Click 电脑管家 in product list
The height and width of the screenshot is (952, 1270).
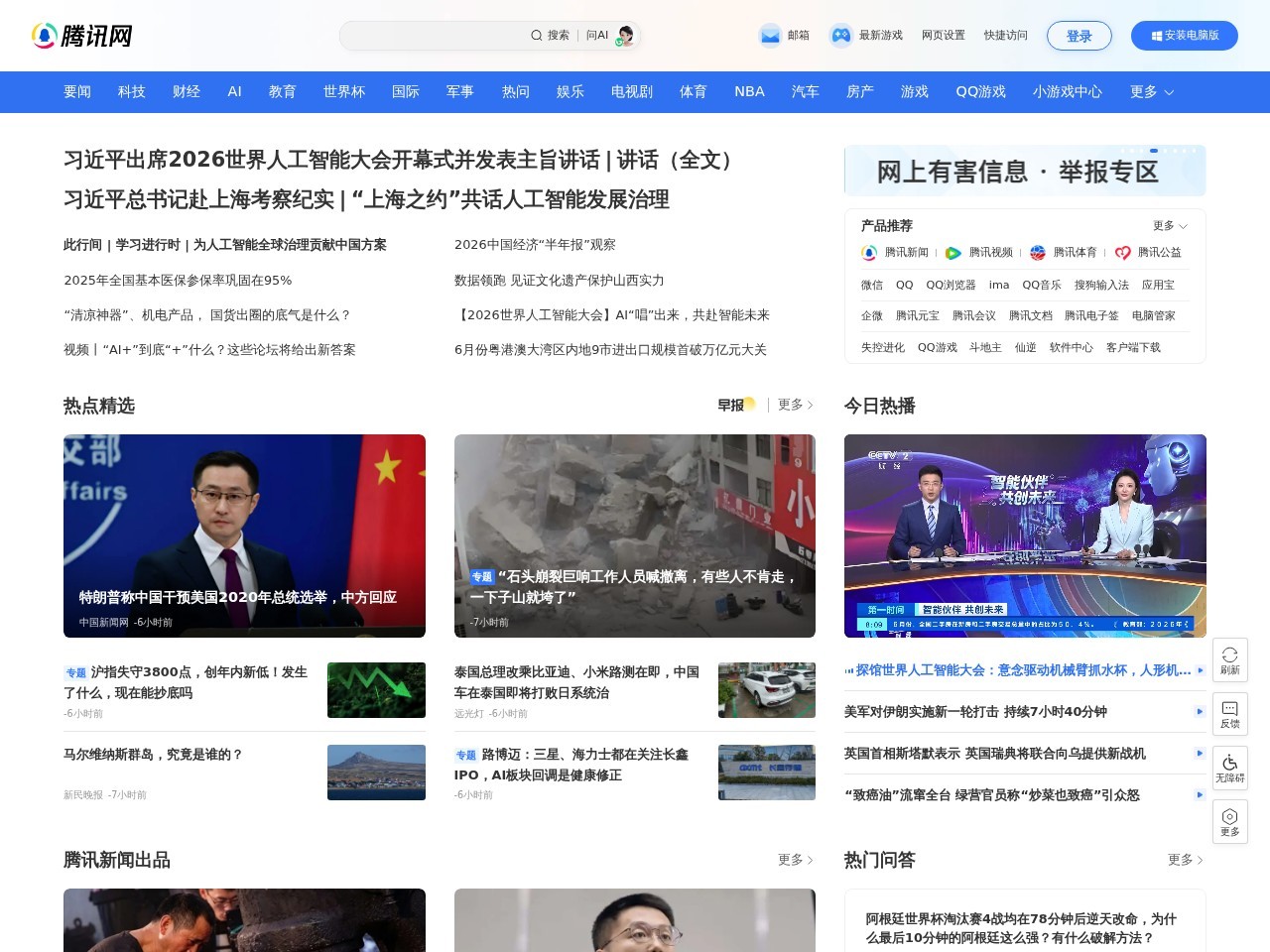coord(1154,316)
